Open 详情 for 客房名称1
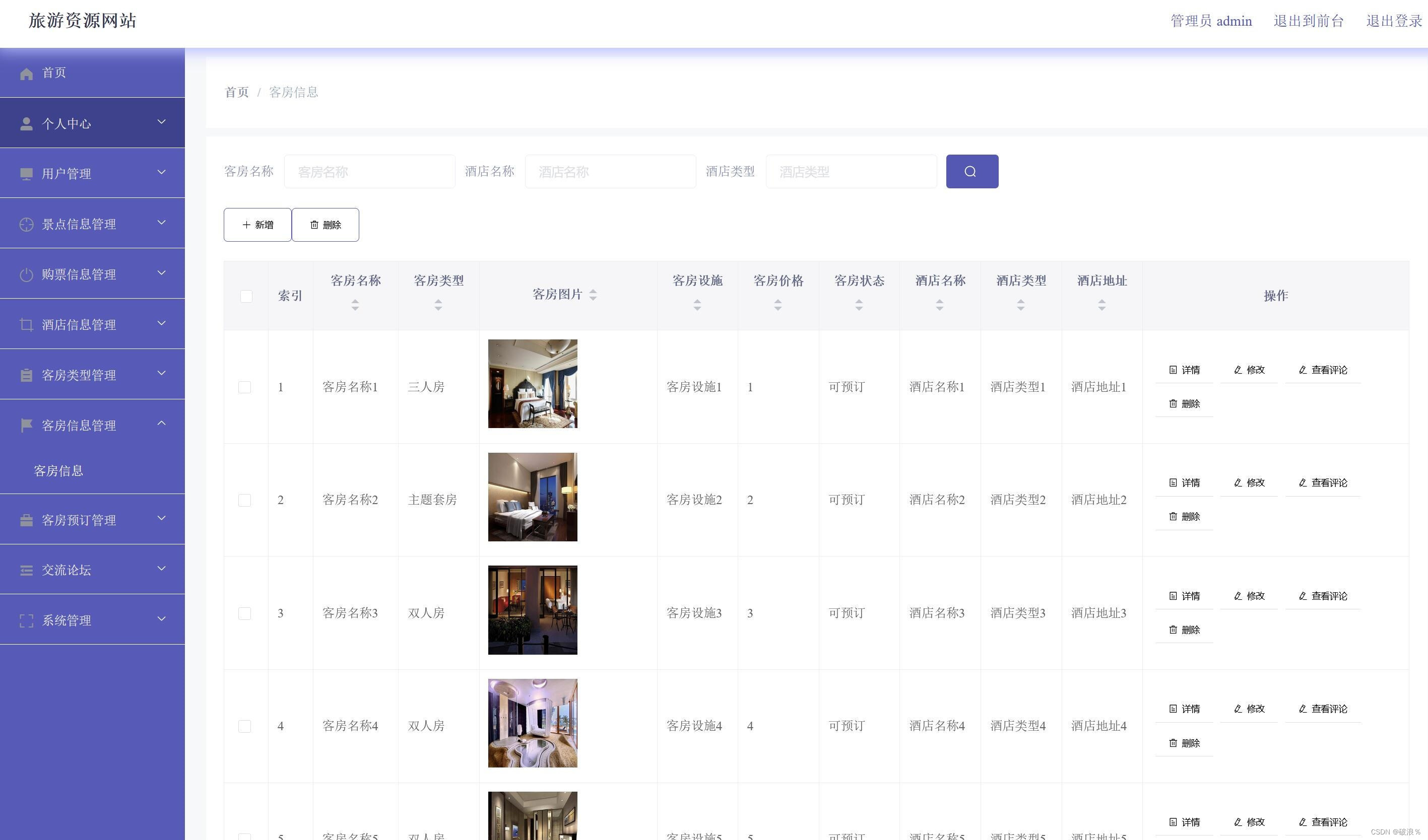The height and width of the screenshot is (840, 1428). [x=1184, y=370]
